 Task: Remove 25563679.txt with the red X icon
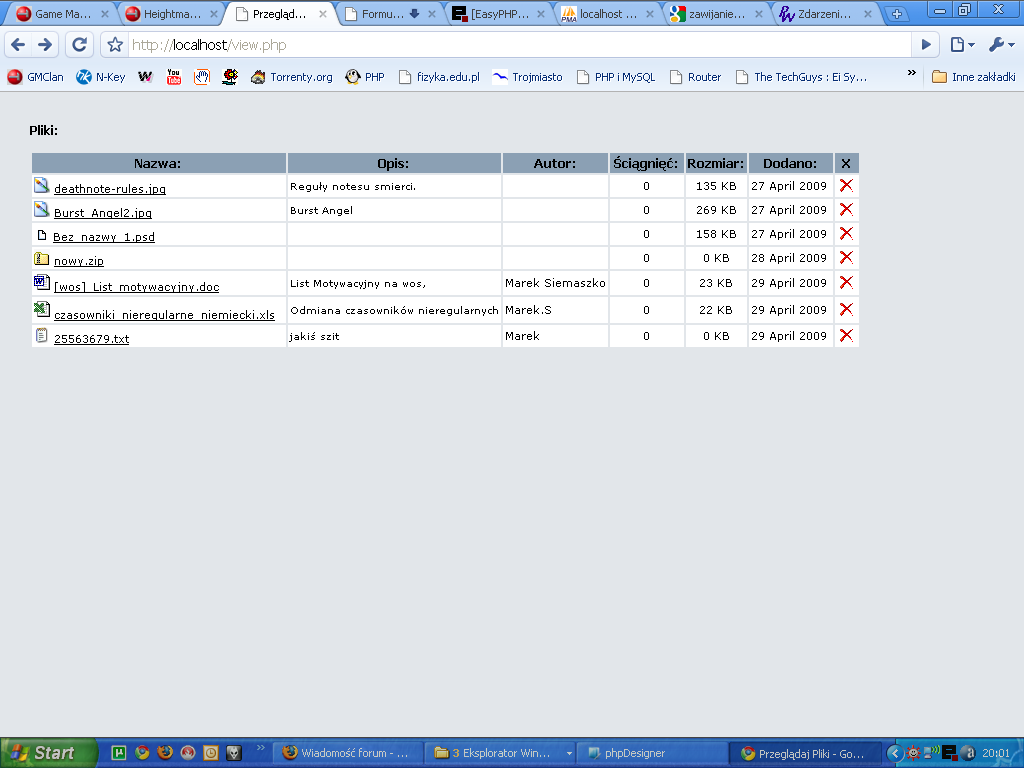846,335
